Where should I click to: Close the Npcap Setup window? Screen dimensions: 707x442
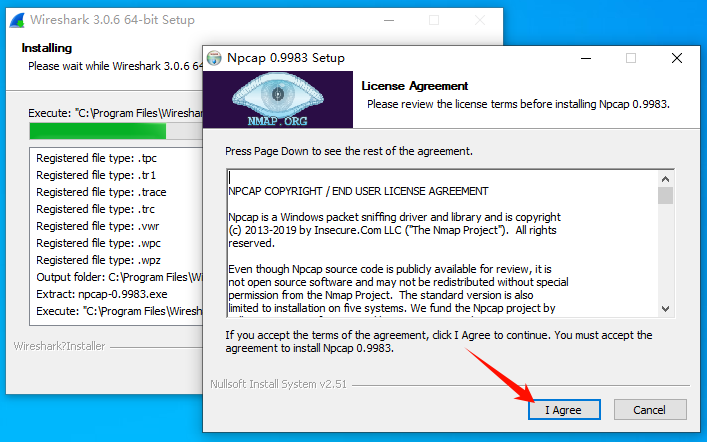[676, 58]
